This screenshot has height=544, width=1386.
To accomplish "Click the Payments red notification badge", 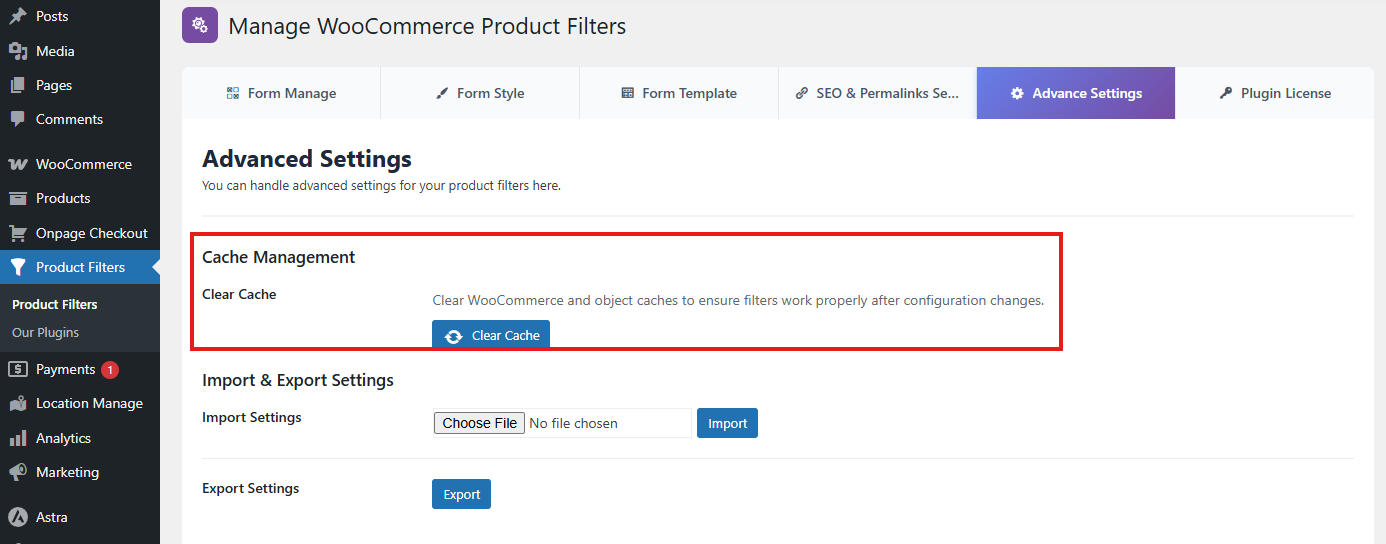I will [110, 369].
